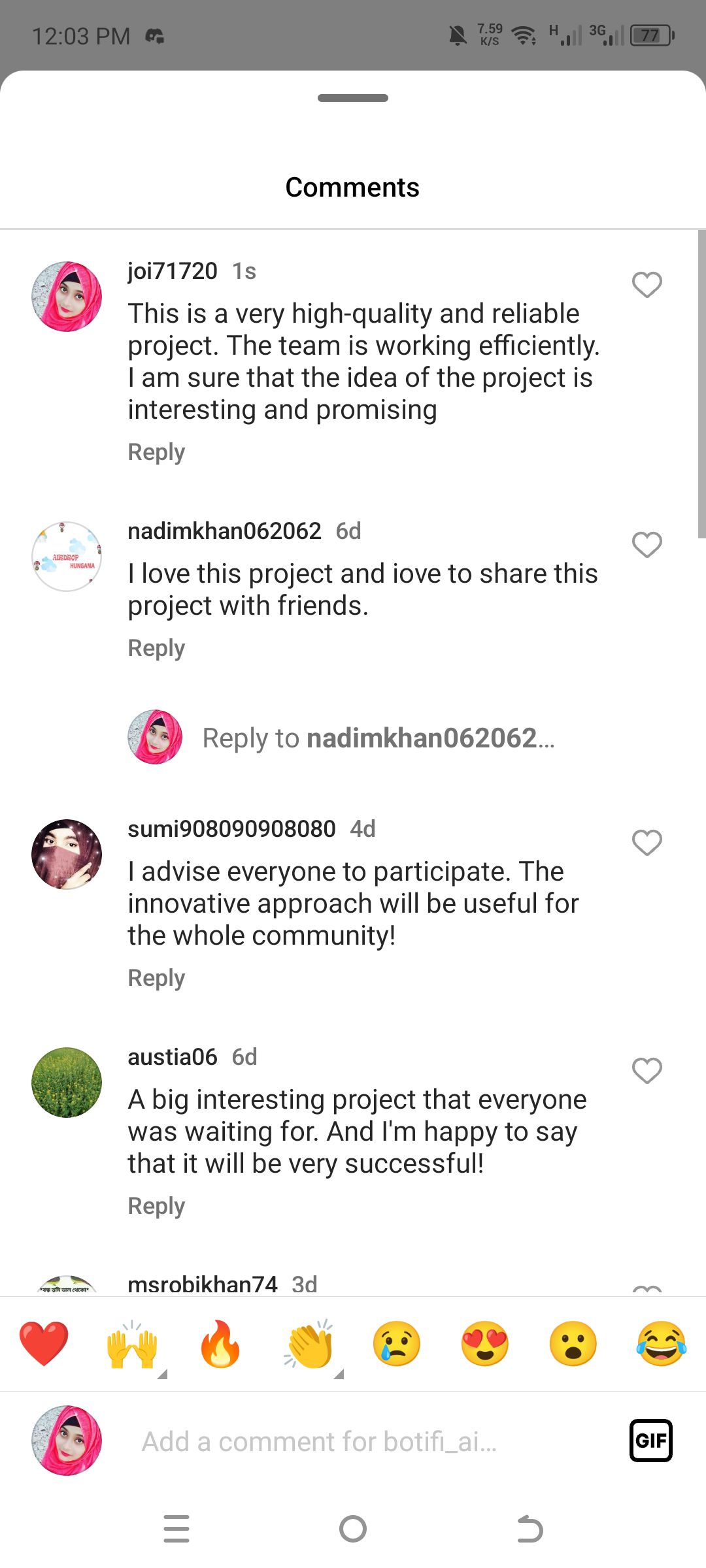Insert heart-eyes emoji
706x1568 pixels.
point(485,1344)
